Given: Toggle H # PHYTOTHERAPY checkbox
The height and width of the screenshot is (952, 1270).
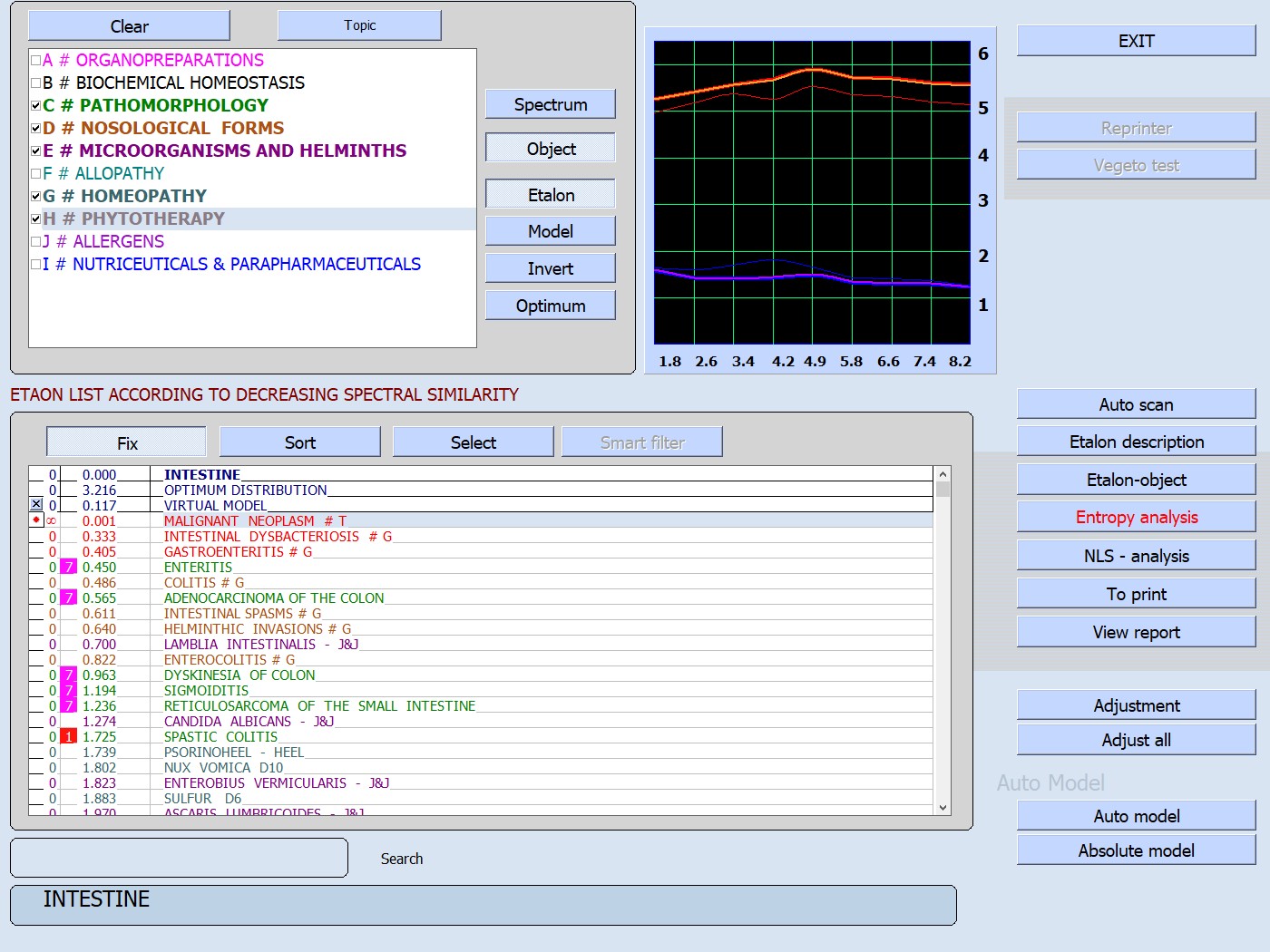Looking at the screenshot, I should (36, 219).
